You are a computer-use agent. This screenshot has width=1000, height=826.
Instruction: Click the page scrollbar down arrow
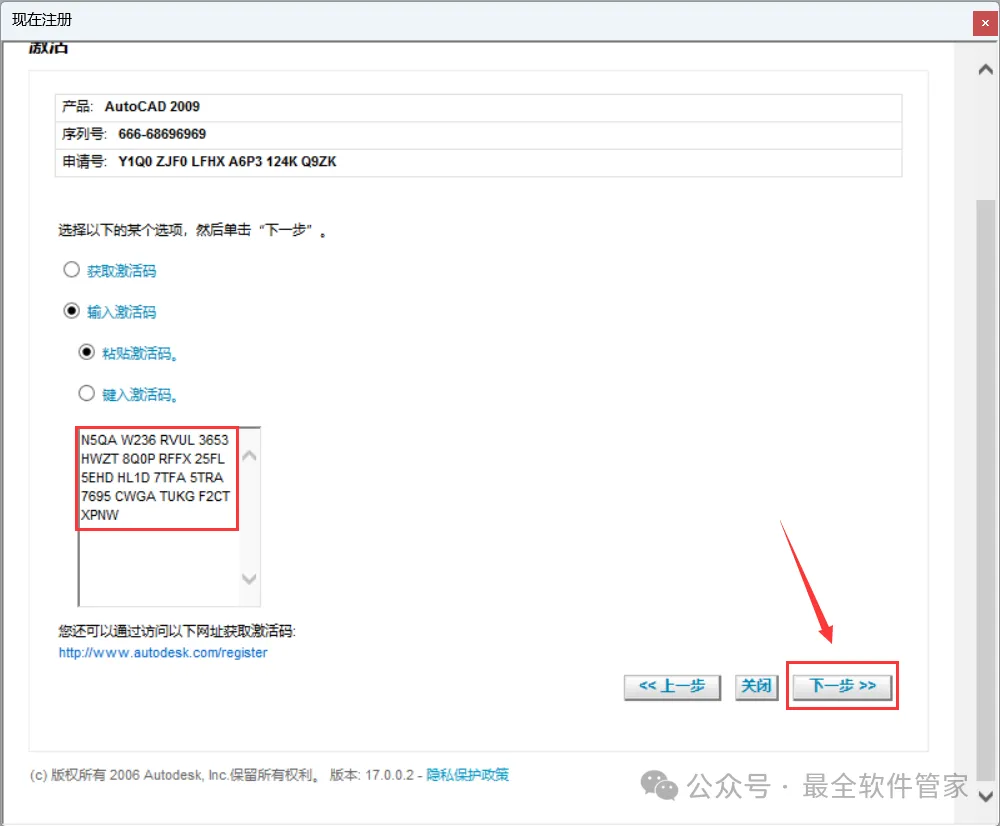985,796
